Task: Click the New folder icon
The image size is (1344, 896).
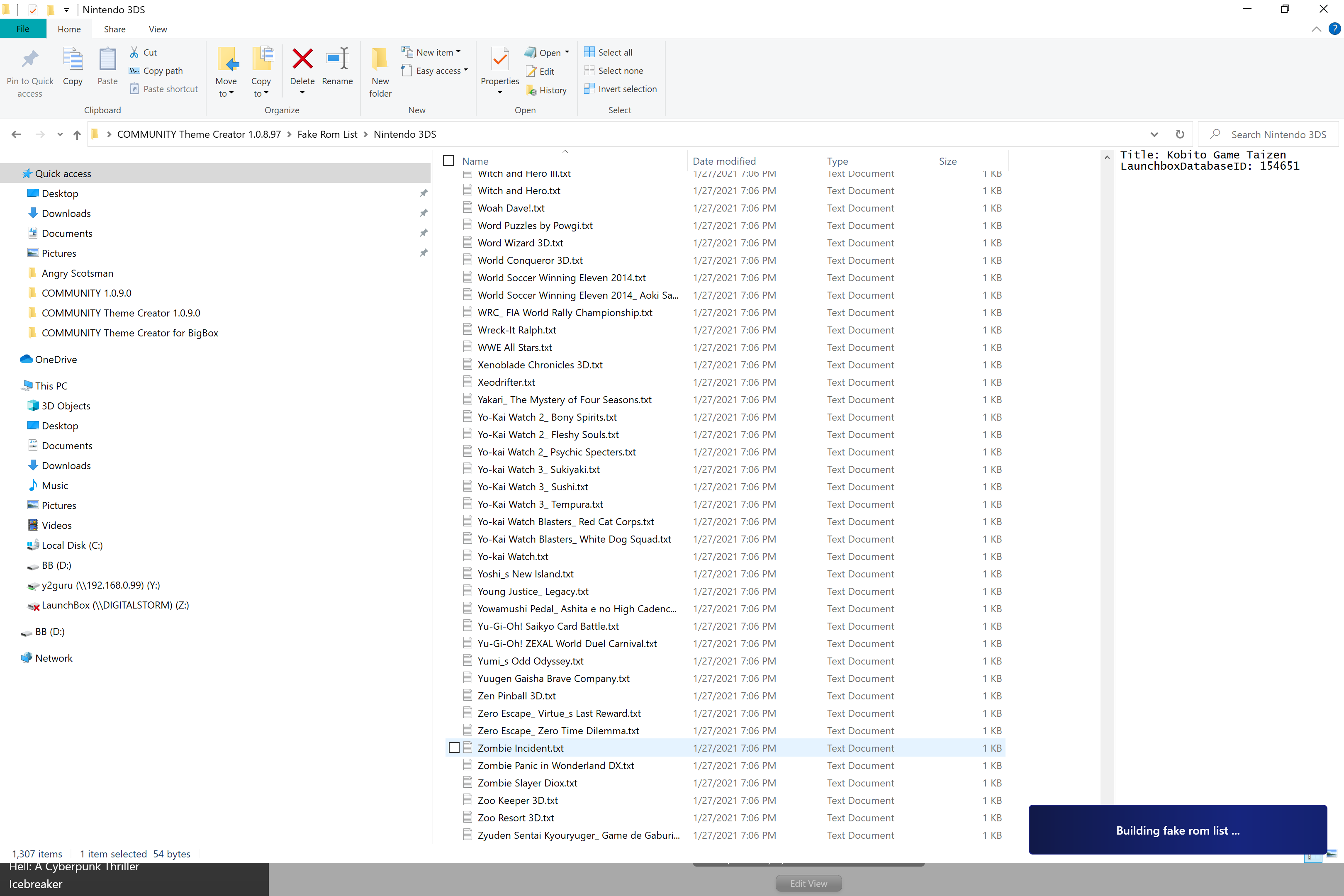Action: click(380, 59)
